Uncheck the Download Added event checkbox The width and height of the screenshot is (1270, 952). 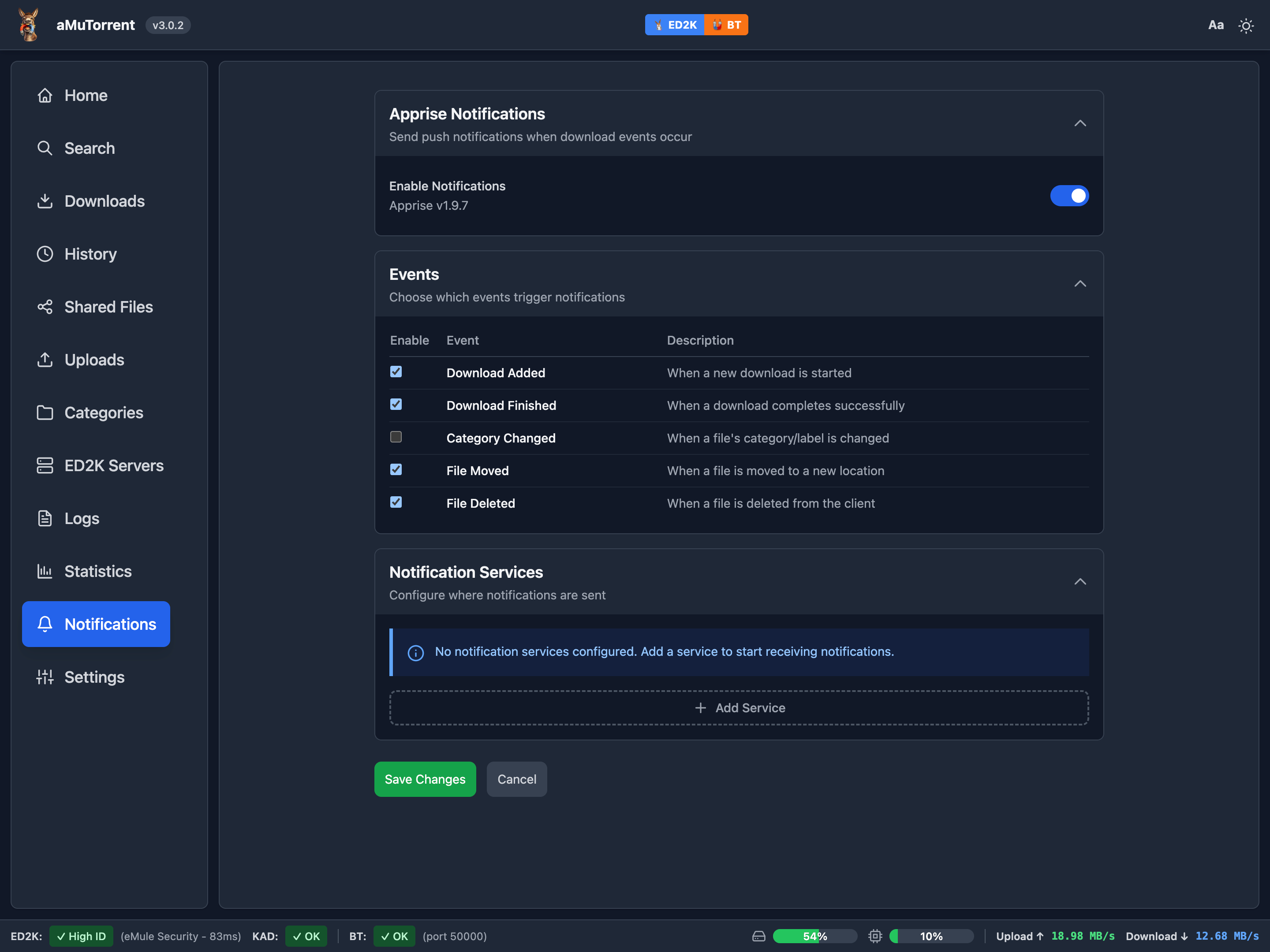pyautogui.click(x=396, y=372)
